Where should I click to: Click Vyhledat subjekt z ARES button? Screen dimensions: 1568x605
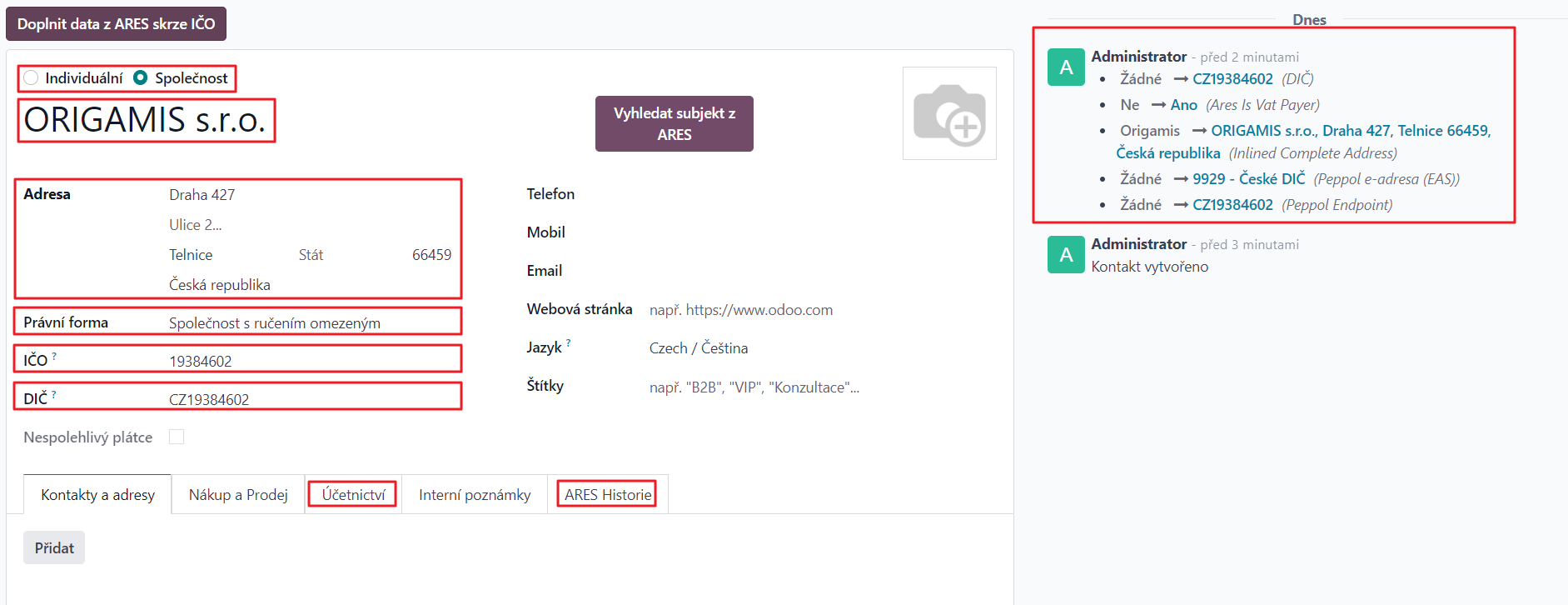(674, 123)
